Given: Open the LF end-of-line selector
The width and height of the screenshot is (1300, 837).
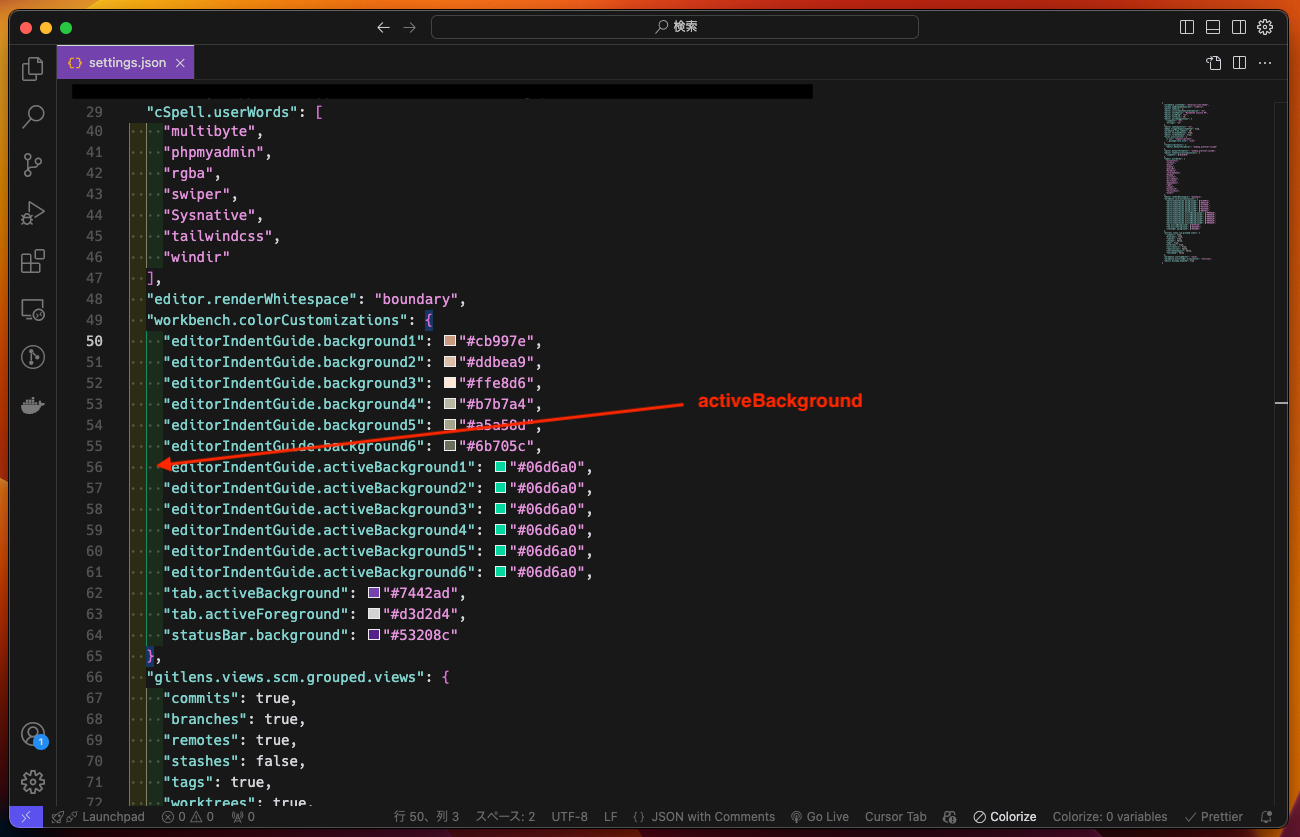Looking at the screenshot, I should point(611,817).
